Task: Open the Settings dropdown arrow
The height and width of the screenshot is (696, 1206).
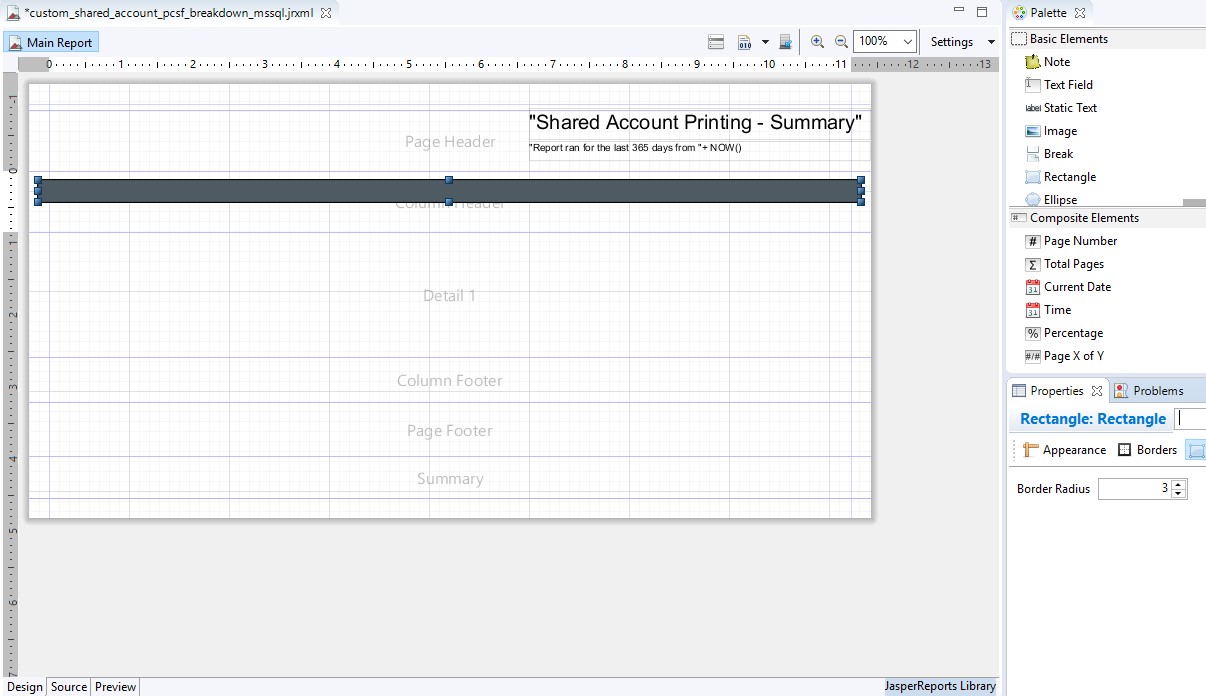Action: pos(991,42)
